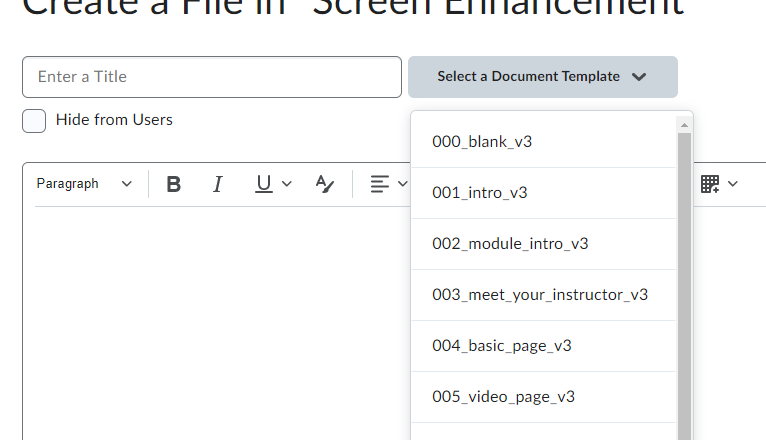
Task: Choose the 000_blank_v3 template
Action: (482, 142)
